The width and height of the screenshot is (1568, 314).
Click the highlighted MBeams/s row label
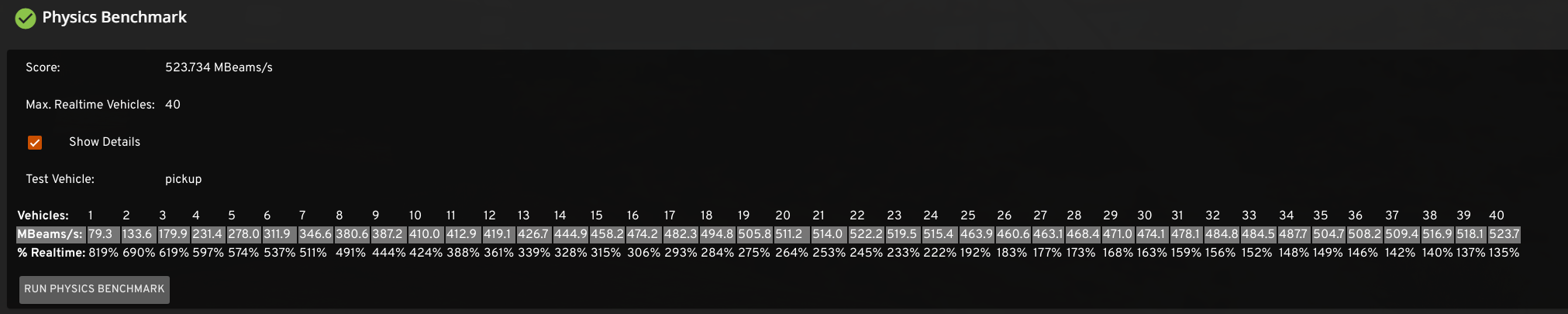tap(50, 234)
